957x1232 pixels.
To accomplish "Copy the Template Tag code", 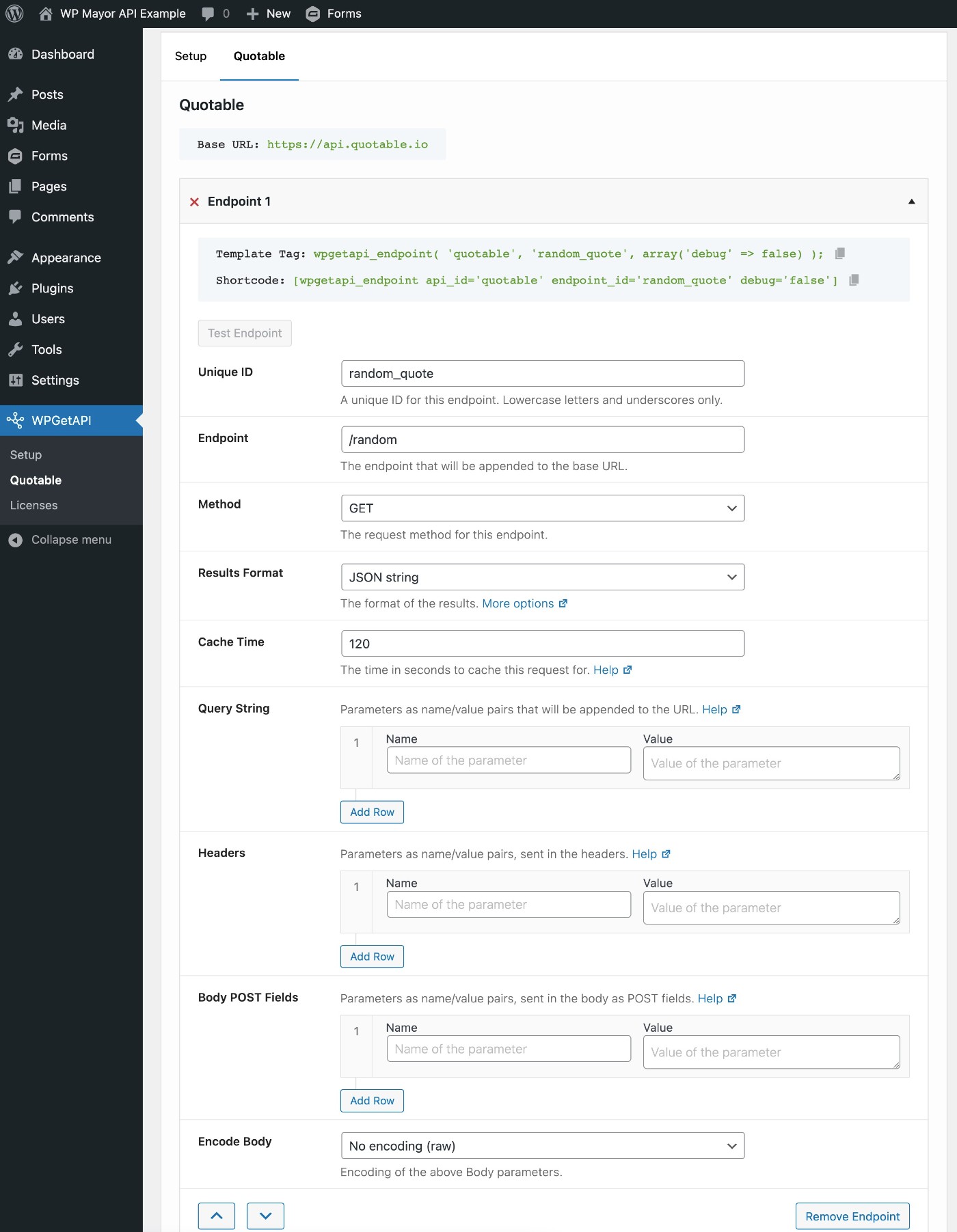I will click(840, 254).
